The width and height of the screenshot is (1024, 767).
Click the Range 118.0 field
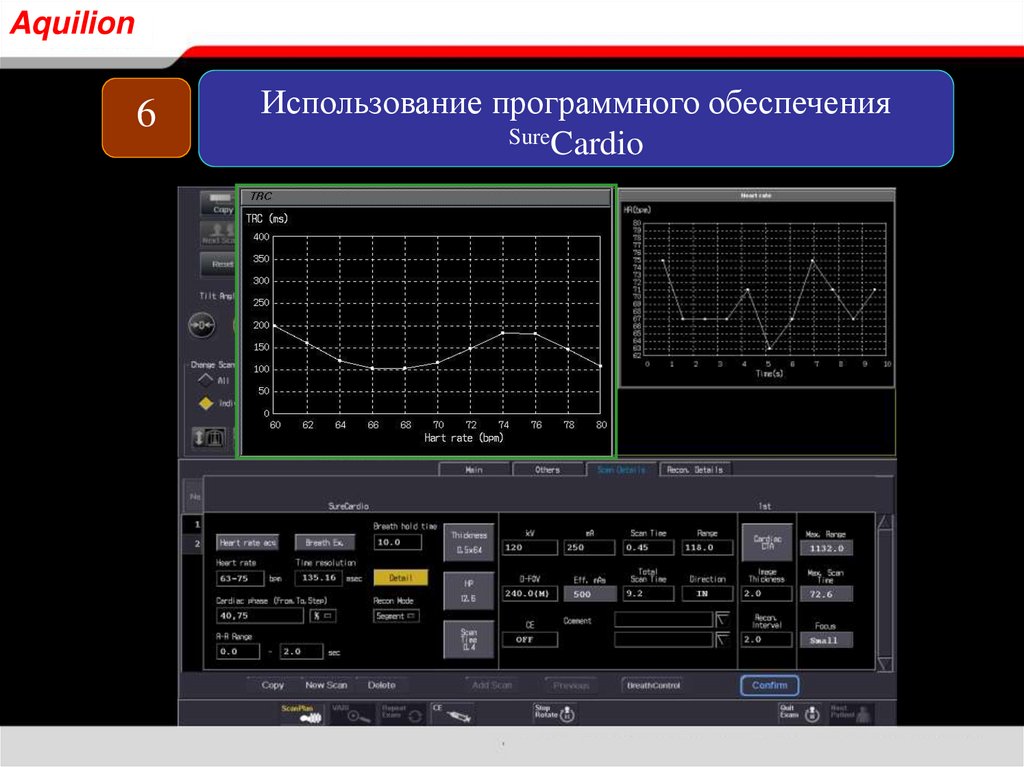[x=707, y=547]
